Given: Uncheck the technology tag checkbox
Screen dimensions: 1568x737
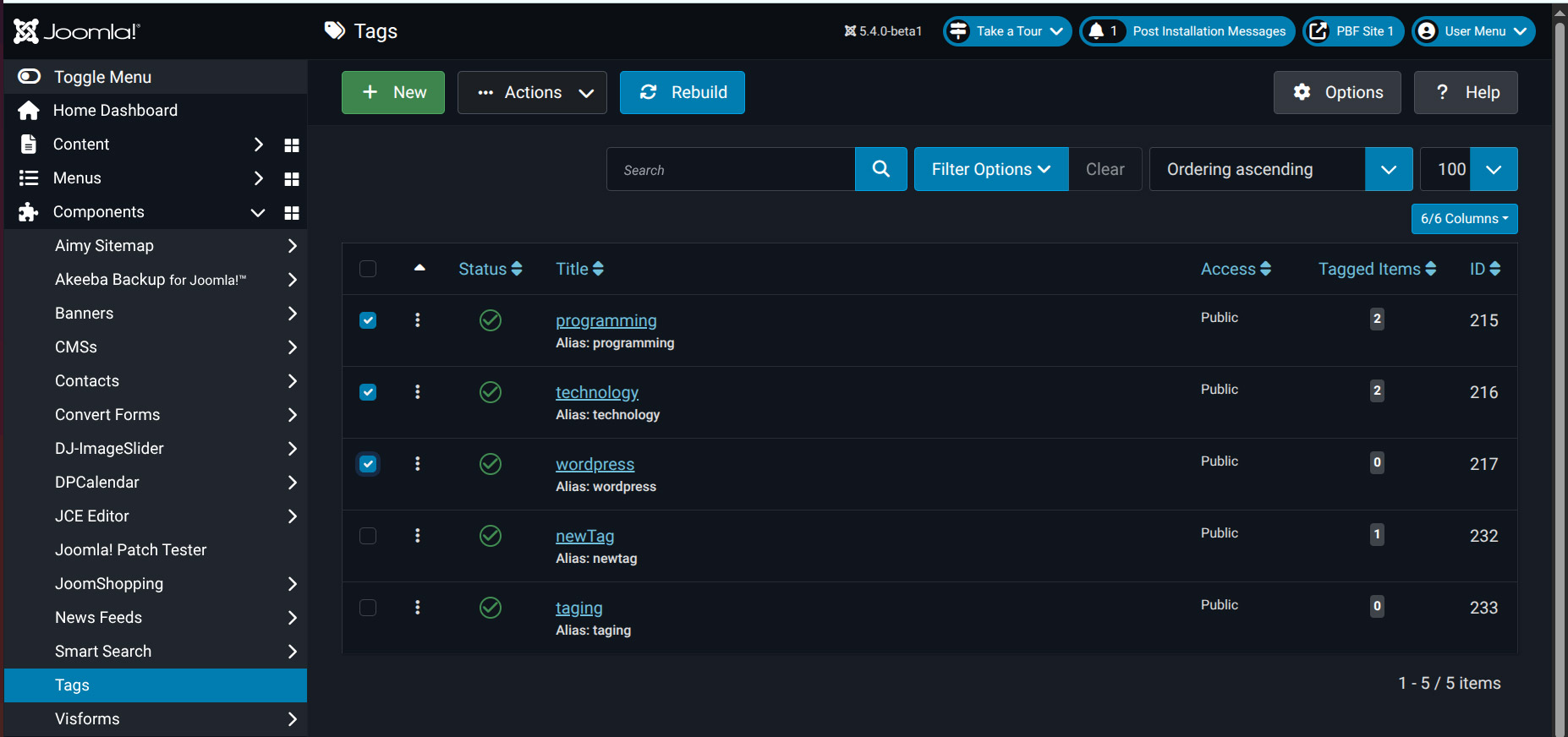Looking at the screenshot, I should tap(368, 392).
